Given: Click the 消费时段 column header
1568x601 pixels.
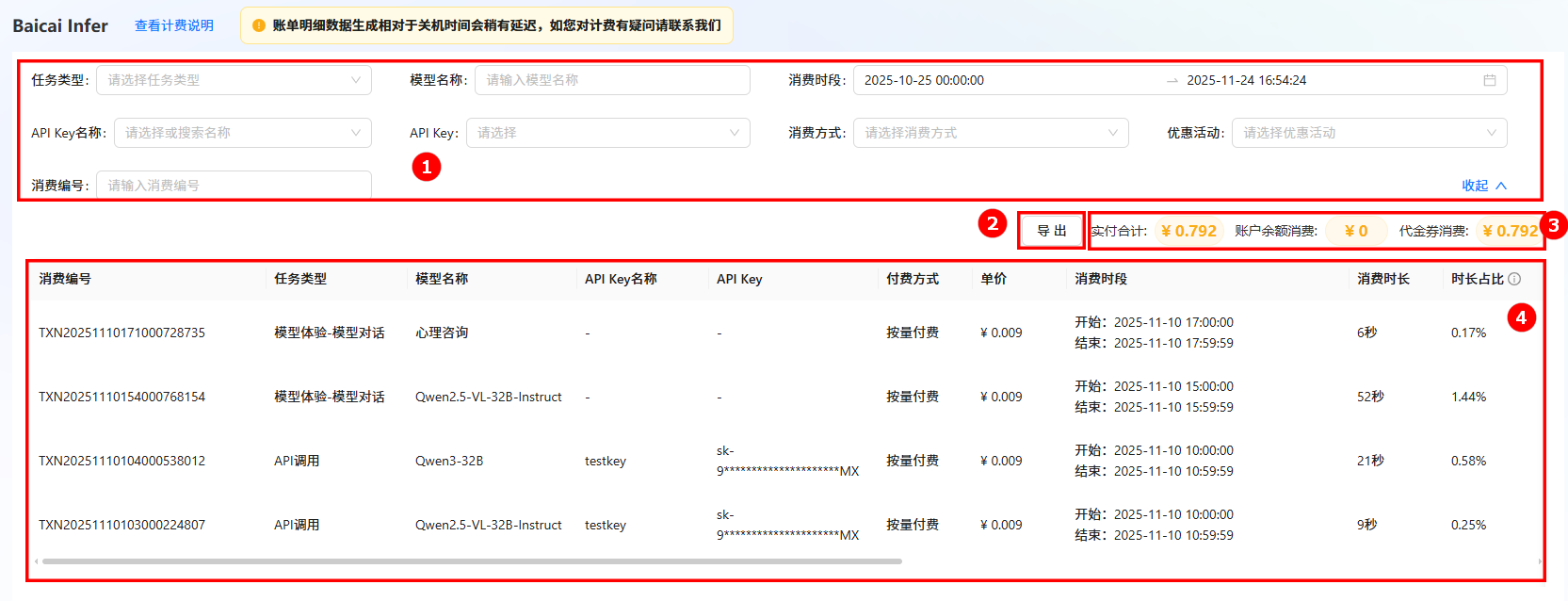Looking at the screenshot, I should click(1101, 279).
